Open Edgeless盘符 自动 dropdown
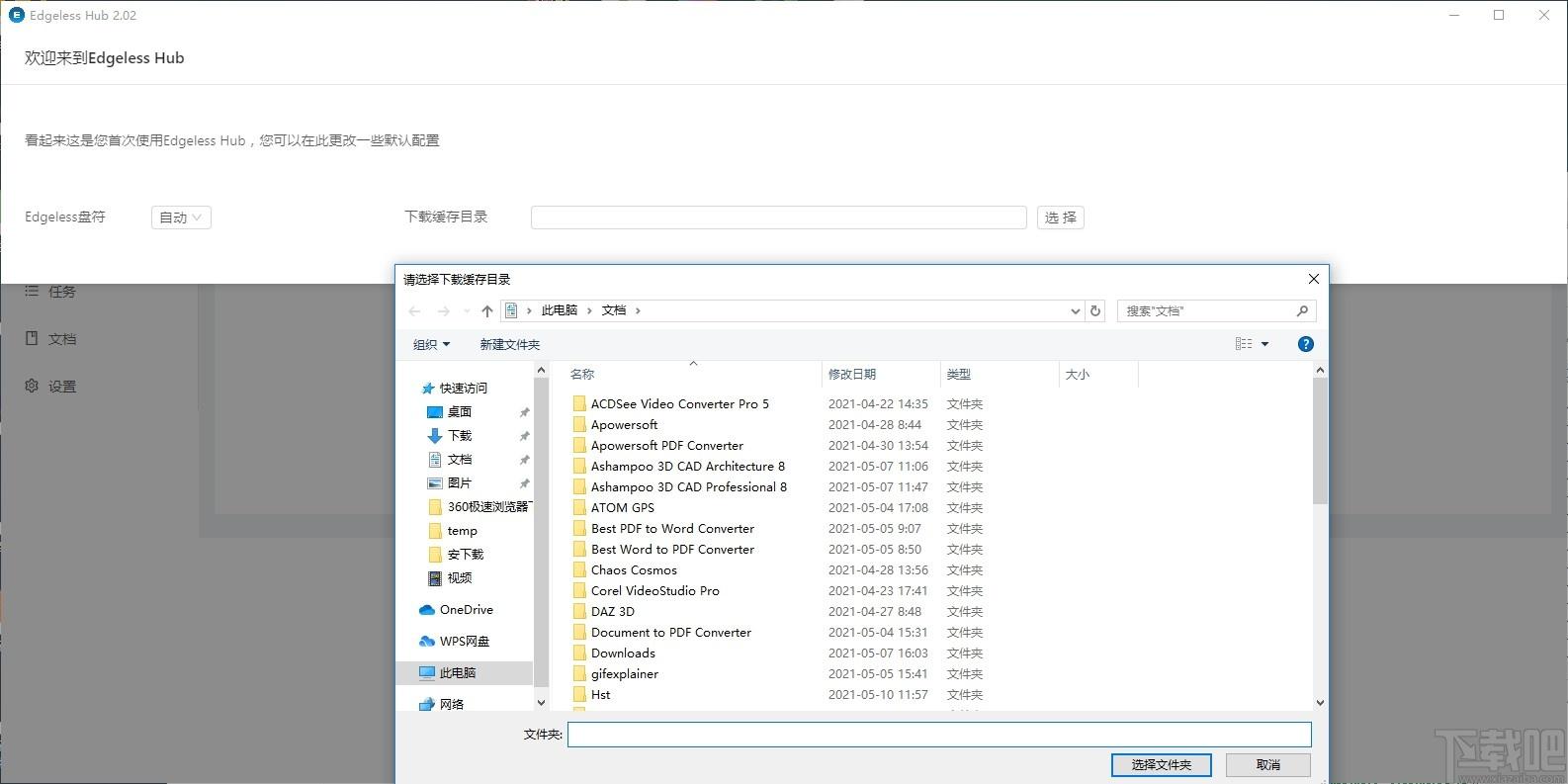1568x784 pixels. 181,218
